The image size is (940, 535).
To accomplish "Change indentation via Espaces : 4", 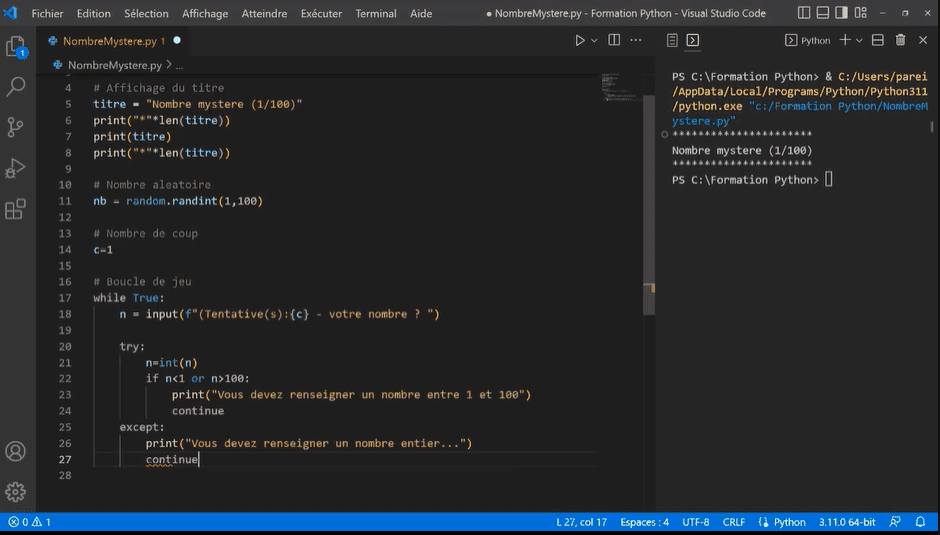I will (644, 522).
